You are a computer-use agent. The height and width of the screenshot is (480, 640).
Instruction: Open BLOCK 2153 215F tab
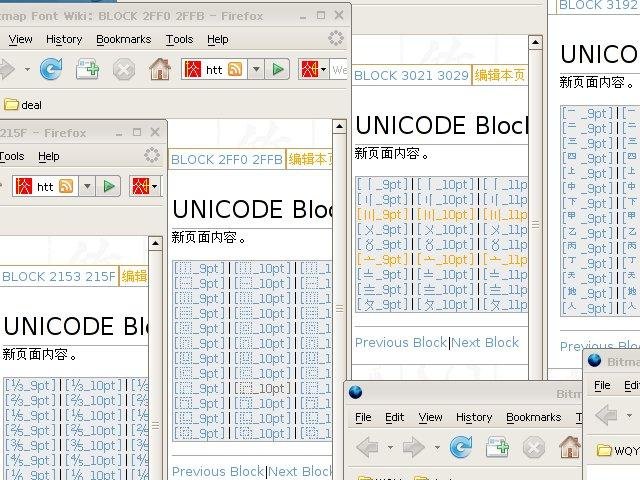pyautogui.click(x=59, y=276)
